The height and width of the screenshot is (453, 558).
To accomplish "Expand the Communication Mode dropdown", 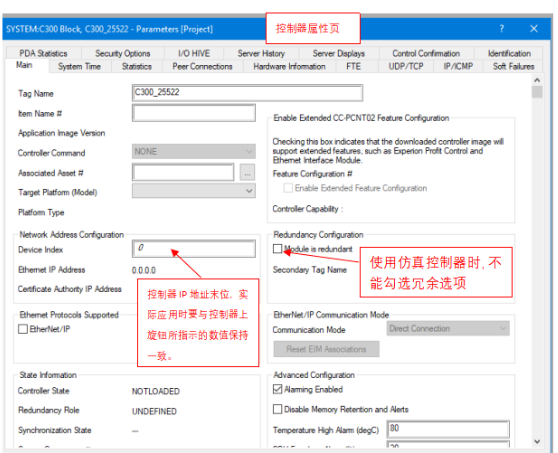I will [x=448, y=328].
